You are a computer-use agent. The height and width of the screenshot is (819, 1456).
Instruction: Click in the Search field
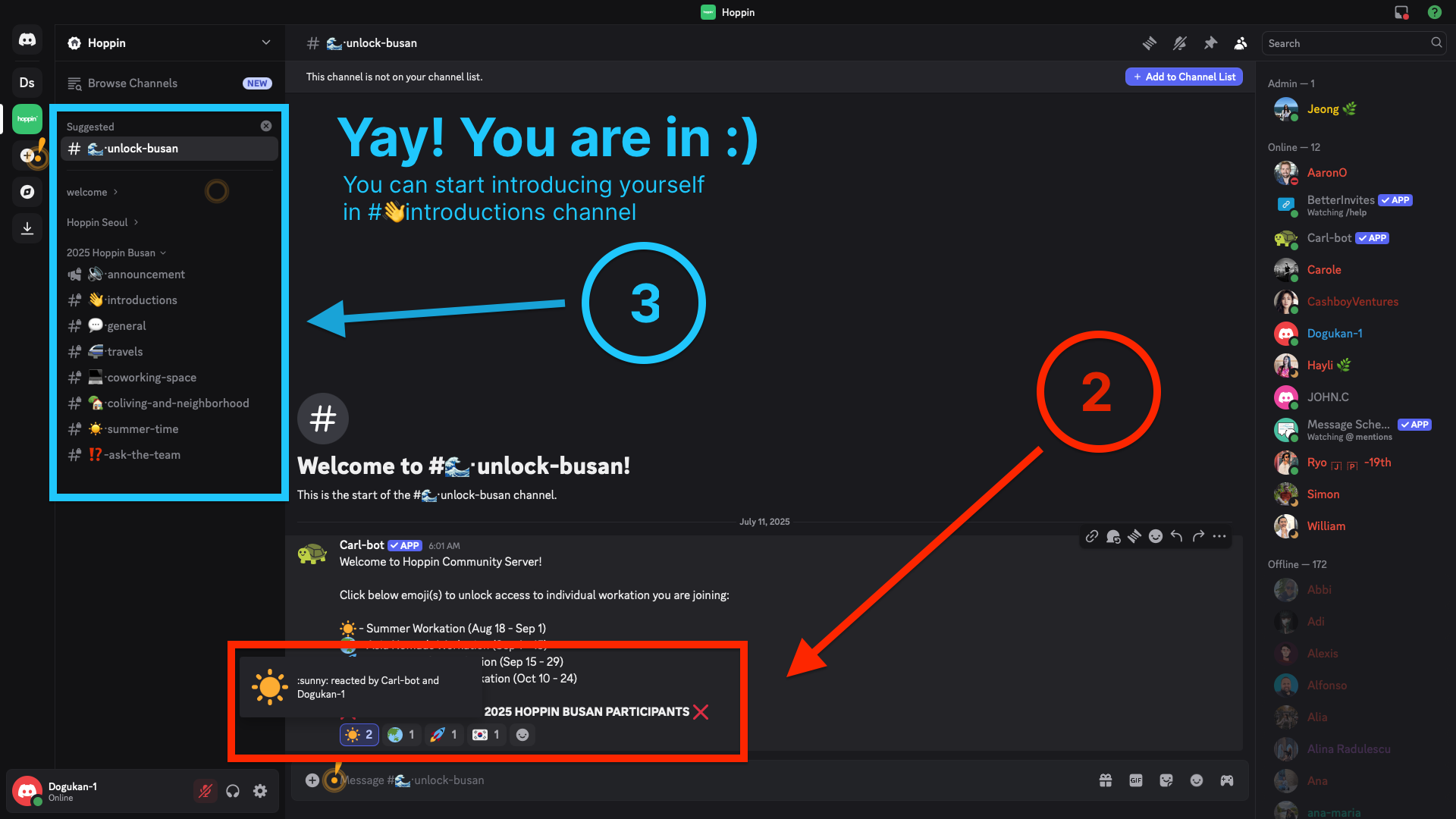point(1353,43)
